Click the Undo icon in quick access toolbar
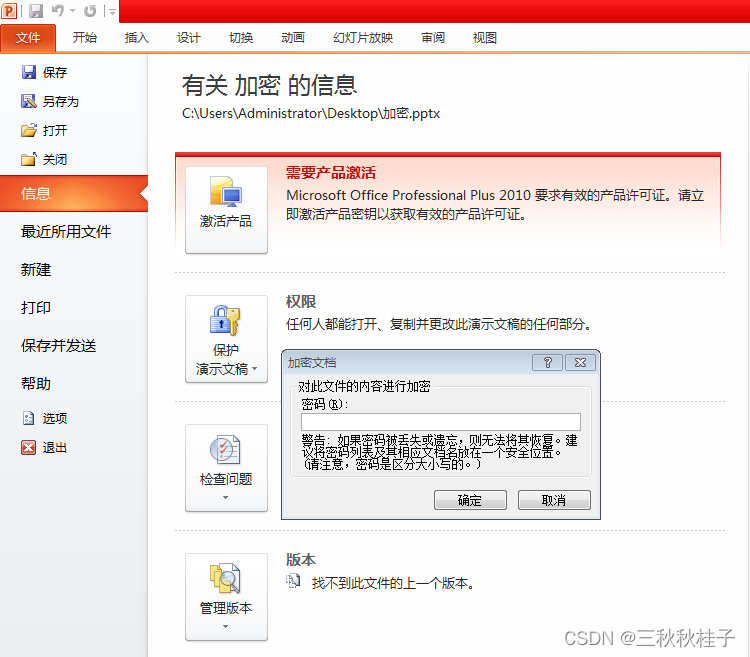This screenshot has height=657, width=750. coord(58,10)
